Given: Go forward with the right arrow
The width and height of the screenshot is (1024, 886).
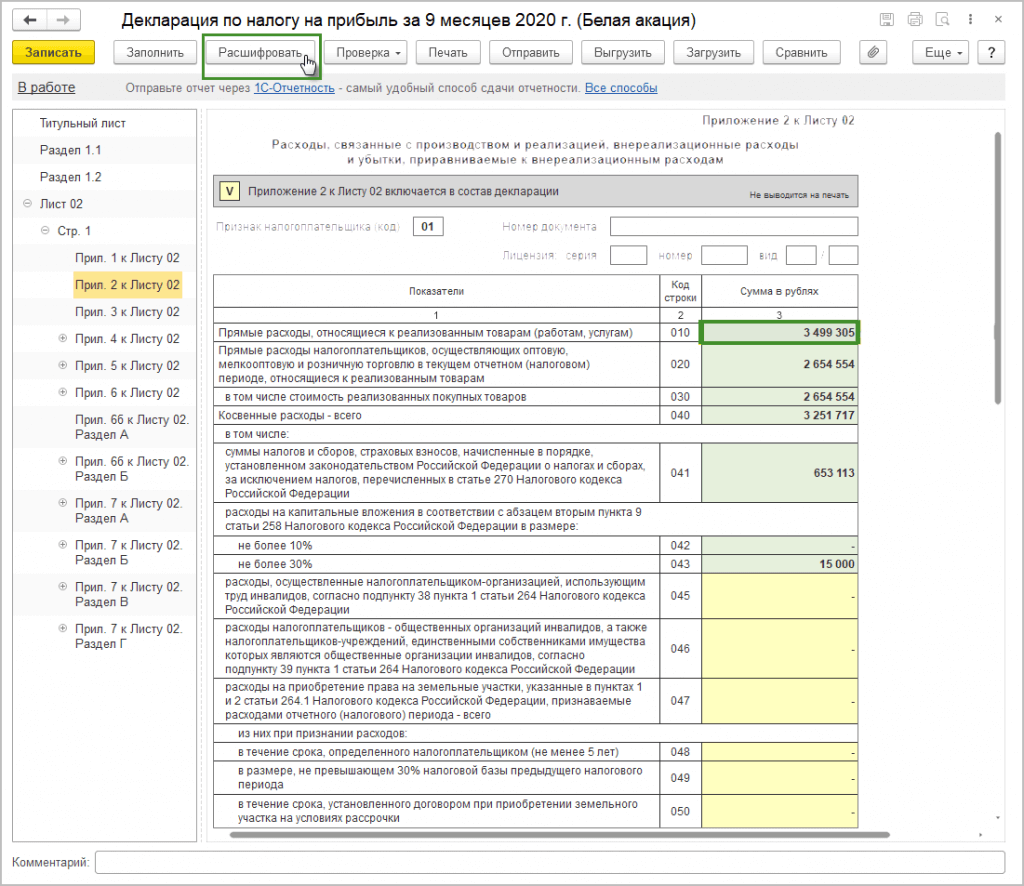Looking at the screenshot, I should (x=62, y=21).
